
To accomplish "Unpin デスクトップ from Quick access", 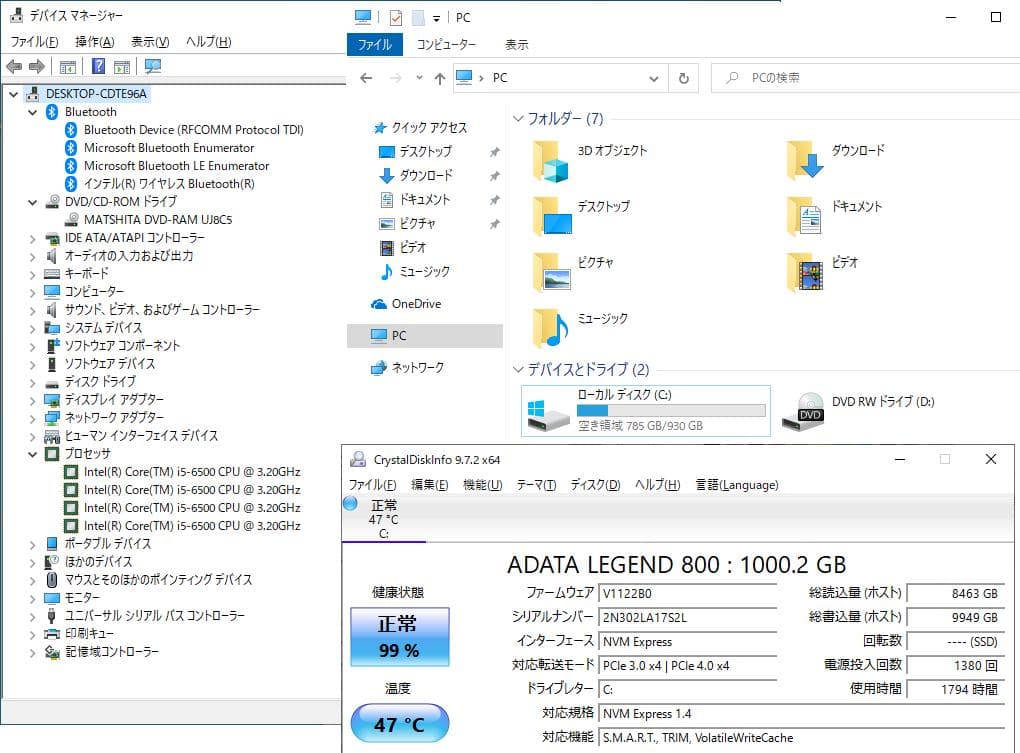I will (495, 151).
